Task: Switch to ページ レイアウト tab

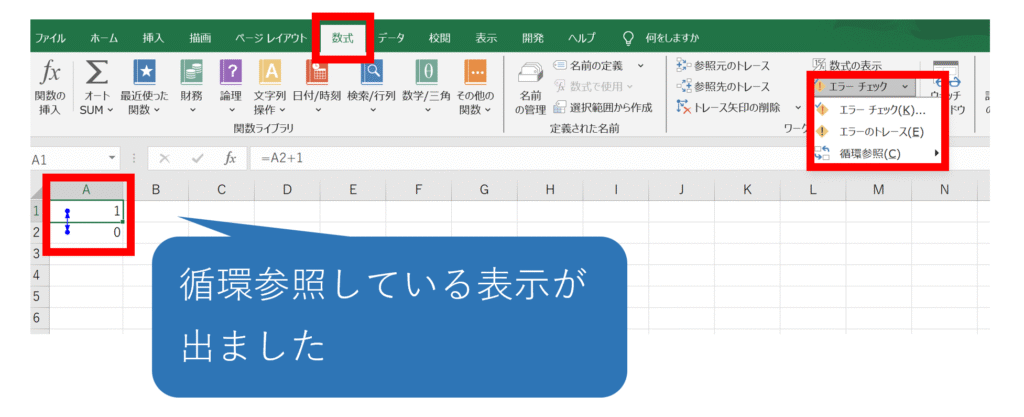Action: pos(271,38)
